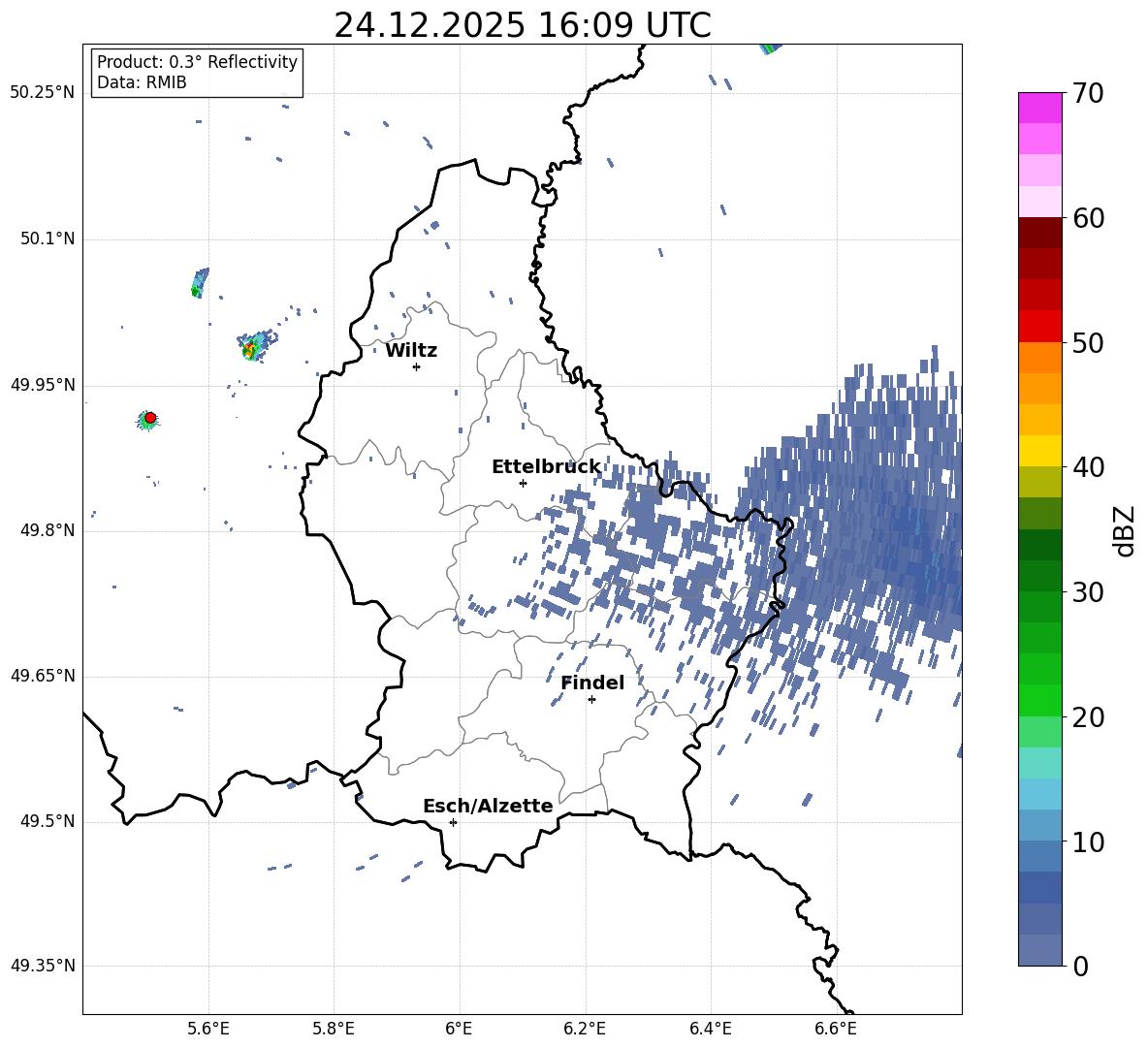Select the Wiltz station label
1148x1048 pixels.
411,351
